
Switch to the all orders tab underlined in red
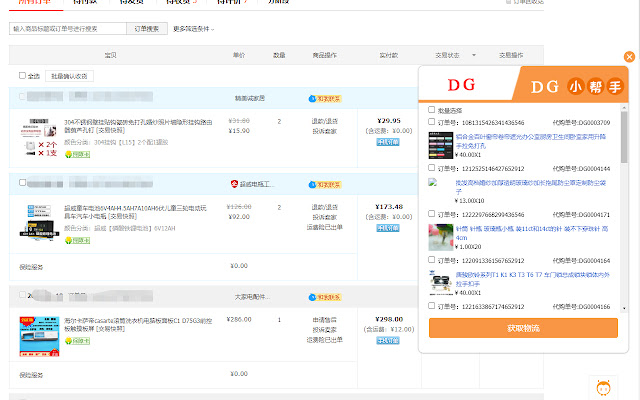(35, 2)
